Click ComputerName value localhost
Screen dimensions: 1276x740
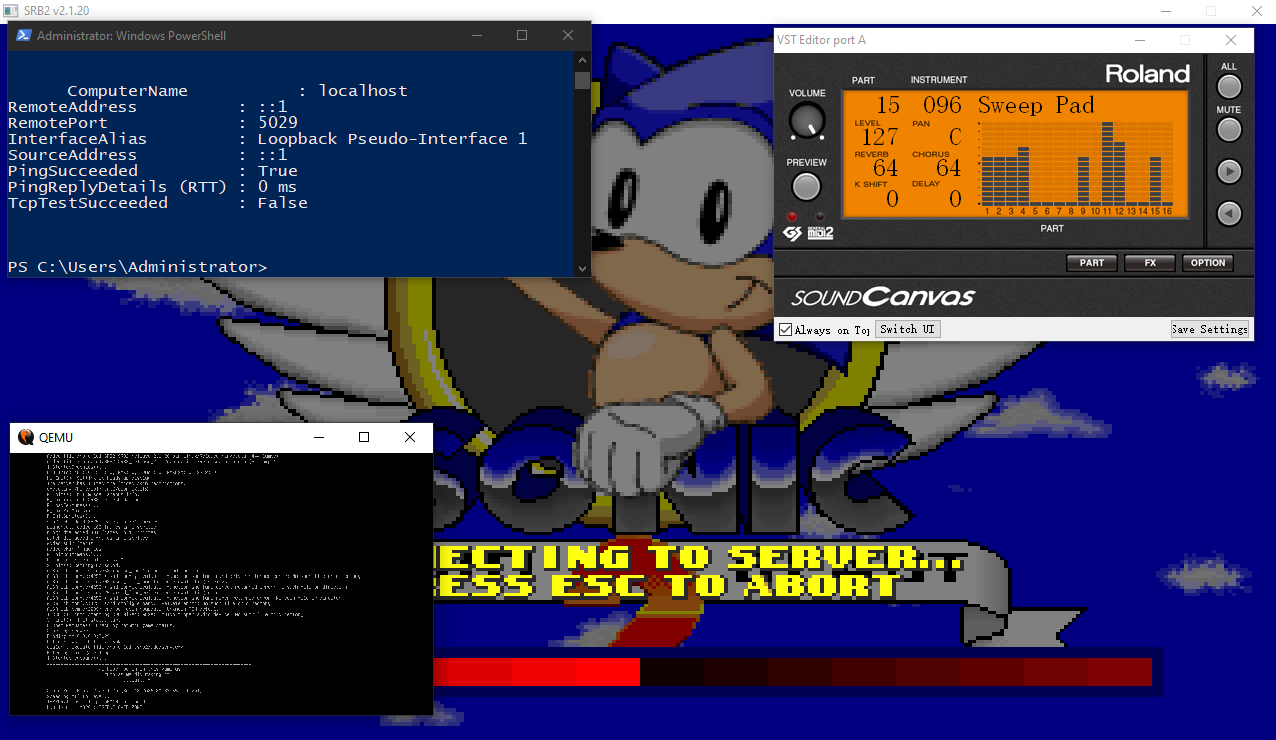(x=363, y=91)
